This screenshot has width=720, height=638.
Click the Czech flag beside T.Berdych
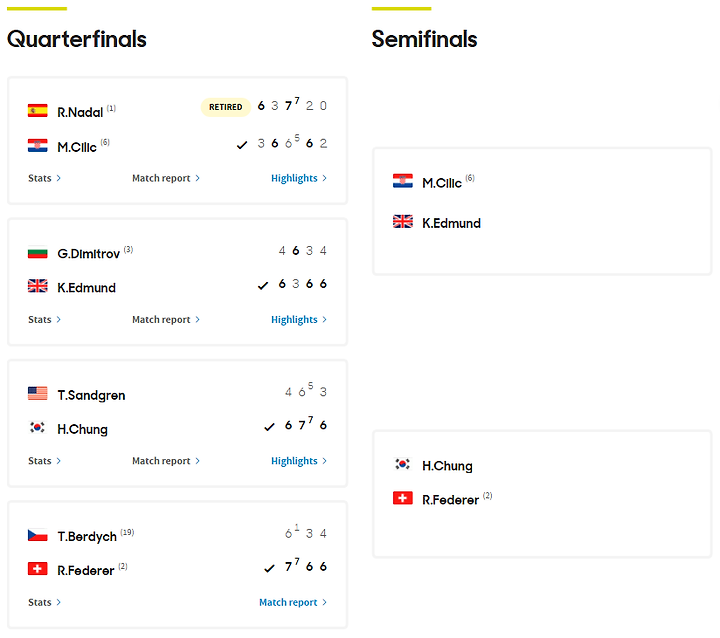pos(37,535)
